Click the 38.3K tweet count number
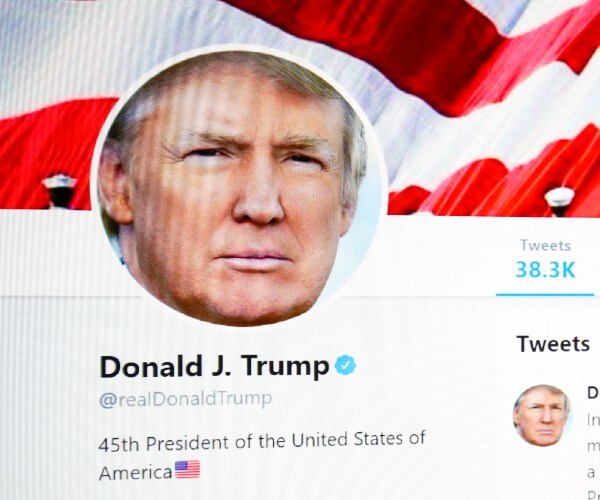Viewport: 600px width, 500px height. pos(545,270)
